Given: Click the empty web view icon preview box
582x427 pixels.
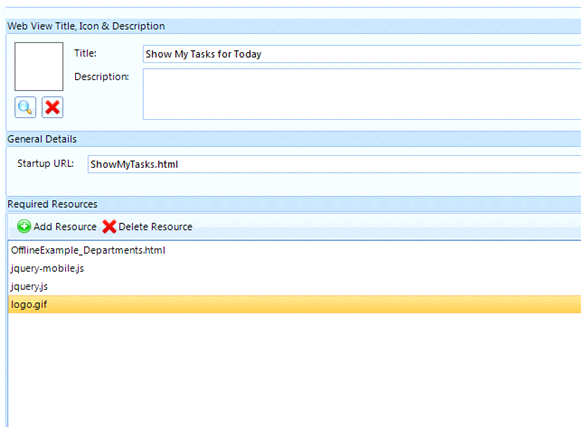Looking at the screenshot, I should tap(39, 66).
